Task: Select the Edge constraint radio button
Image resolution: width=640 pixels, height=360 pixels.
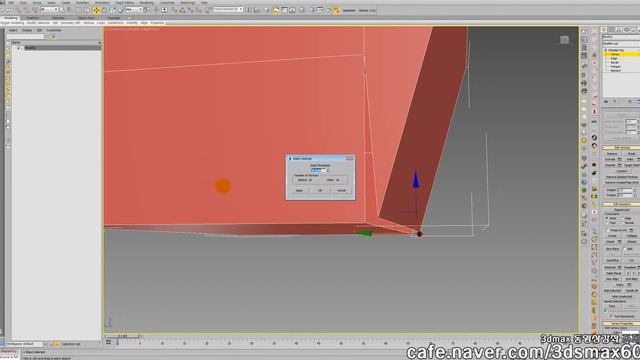Action: (x=622, y=218)
